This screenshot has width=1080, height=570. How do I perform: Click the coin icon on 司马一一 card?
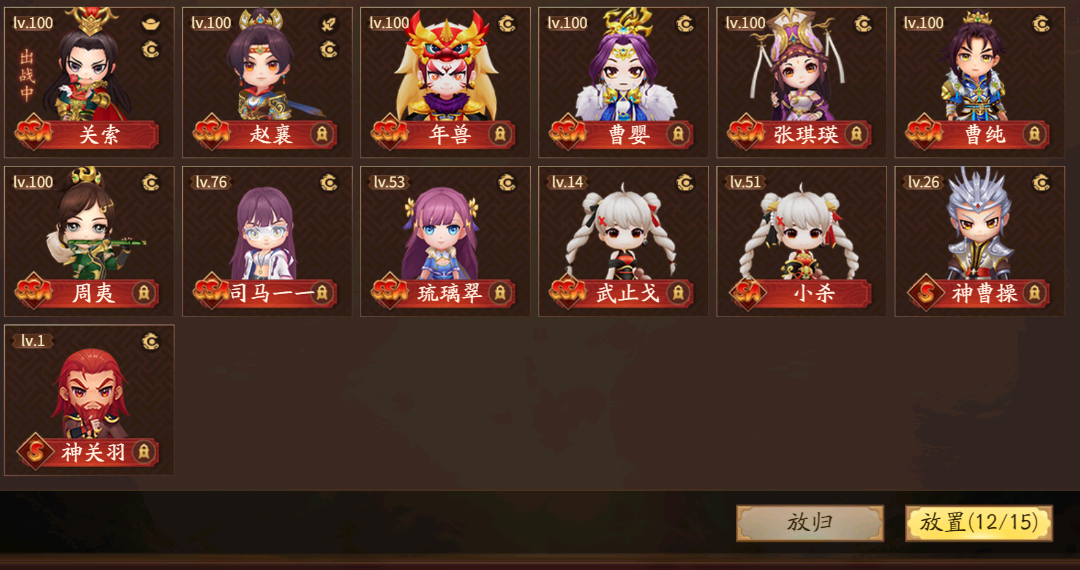coord(329,182)
